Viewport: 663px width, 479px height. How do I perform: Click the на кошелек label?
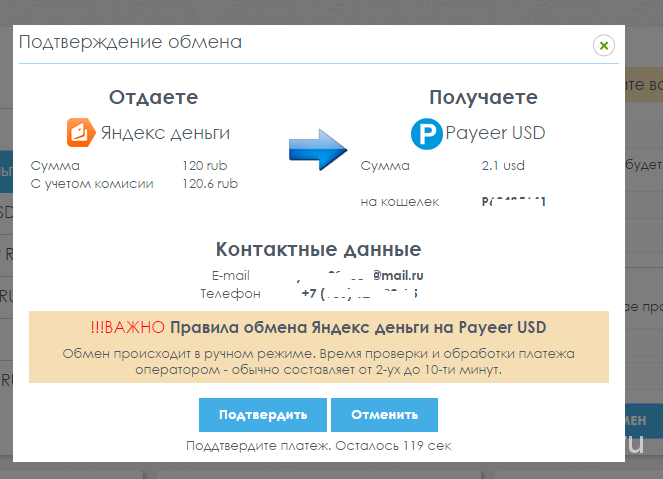click(x=400, y=202)
